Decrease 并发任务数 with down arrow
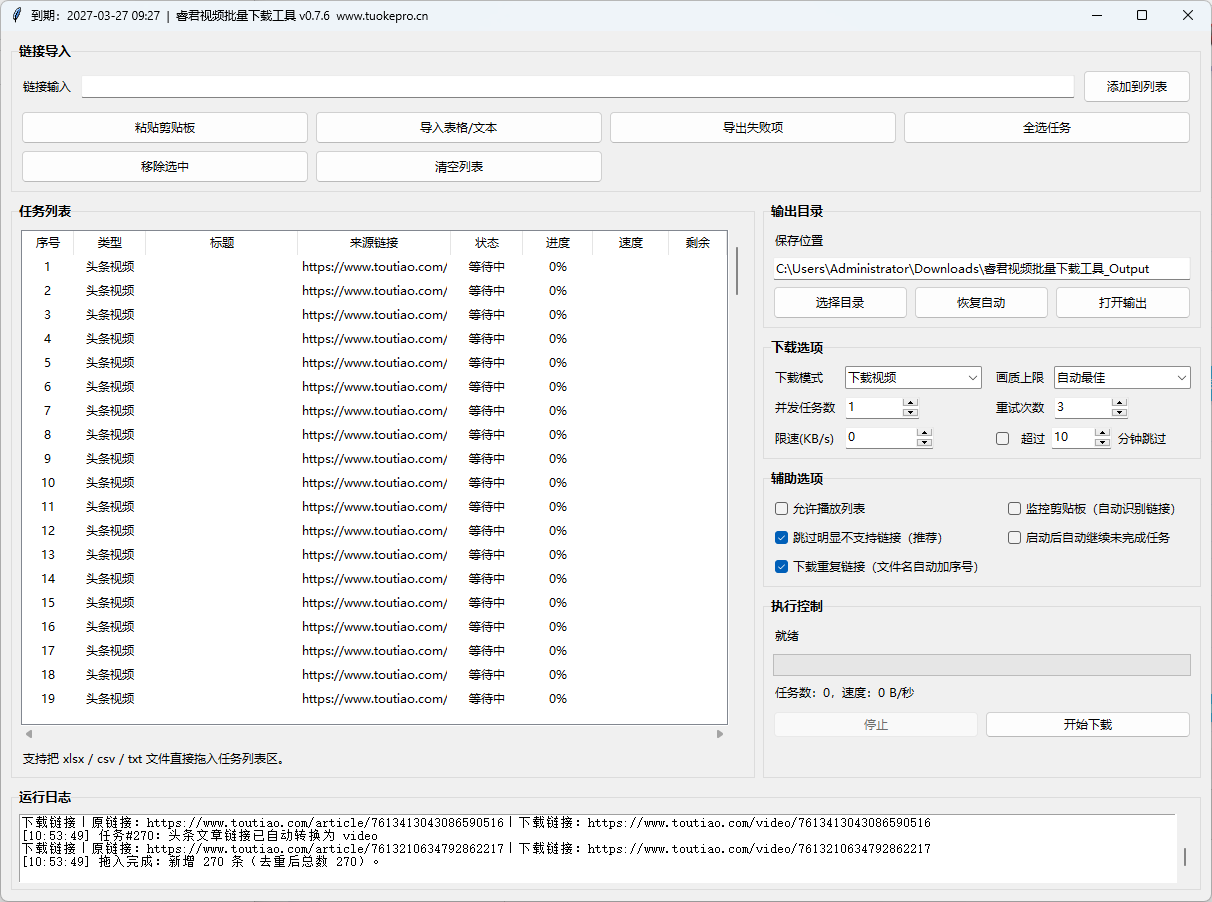Screen dimensions: 1212x902 coord(910,413)
